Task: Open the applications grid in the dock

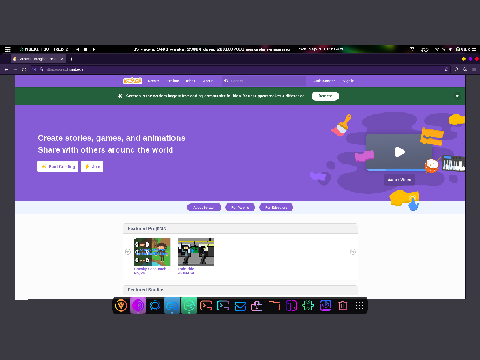Action: click(x=359, y=306)
